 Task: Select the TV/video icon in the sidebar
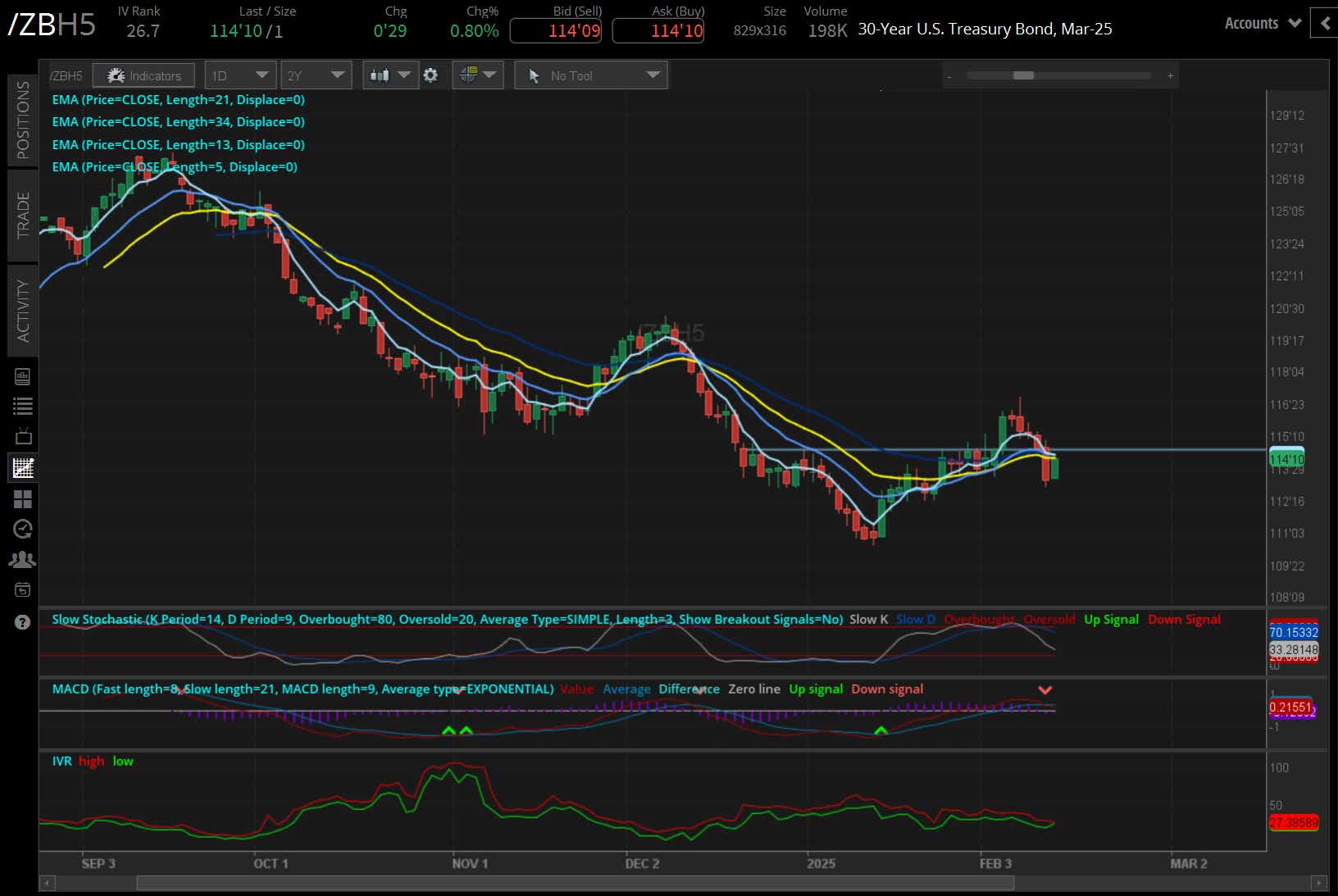[x=23, y=436]
